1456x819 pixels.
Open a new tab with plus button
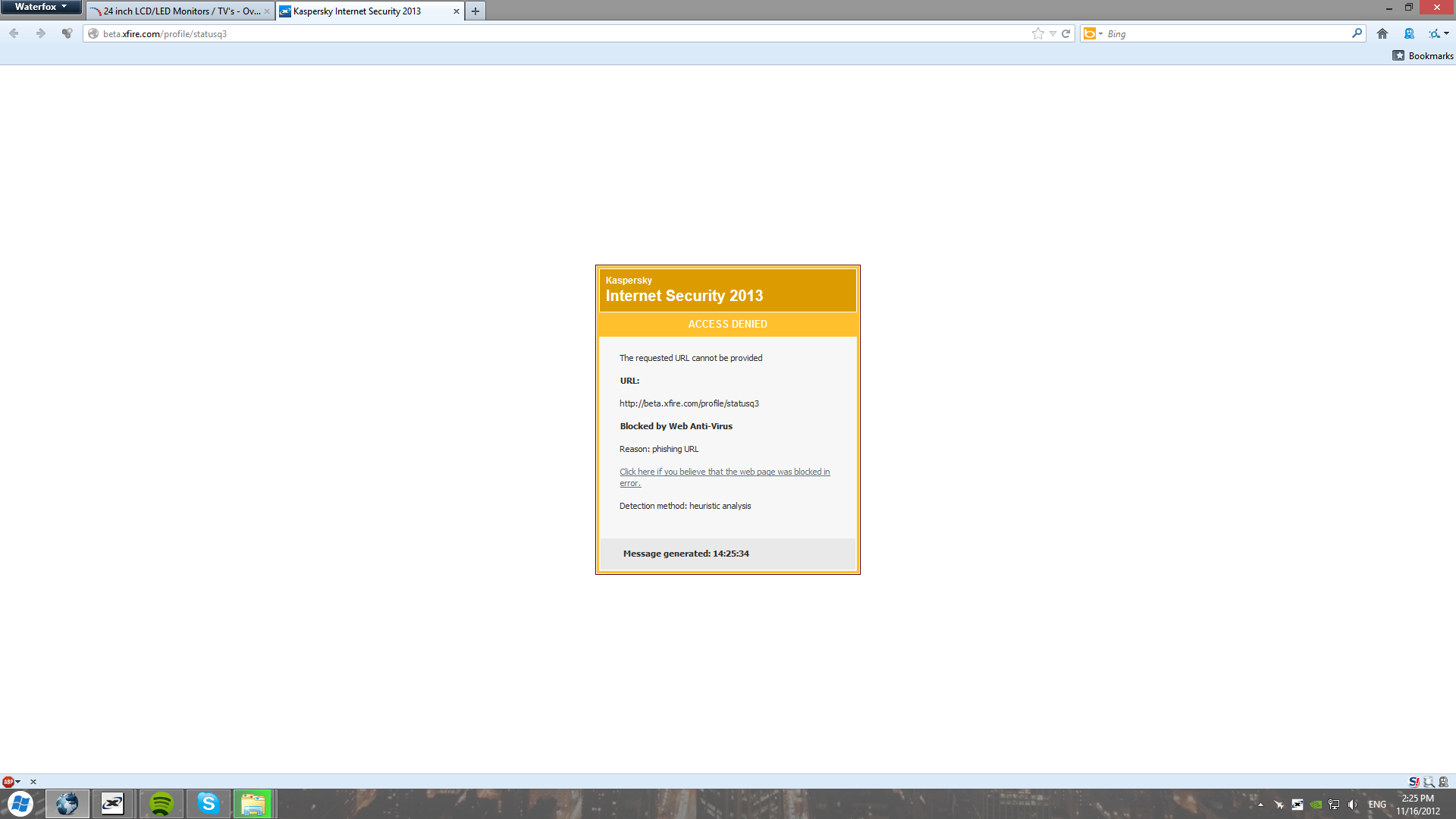pos(475,11)
